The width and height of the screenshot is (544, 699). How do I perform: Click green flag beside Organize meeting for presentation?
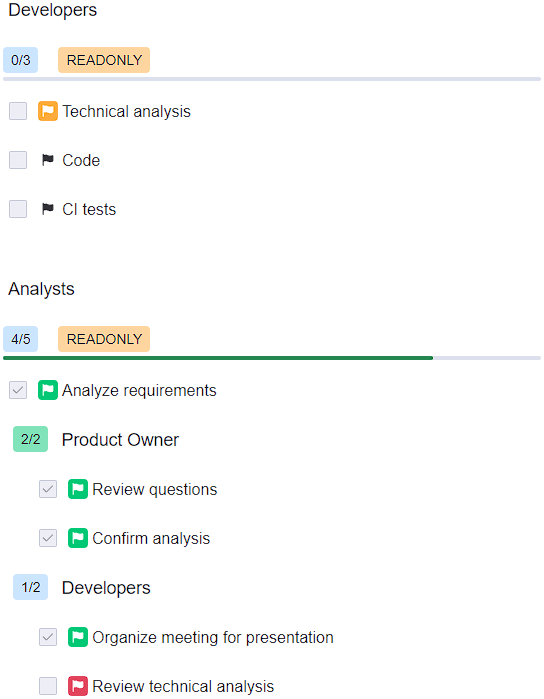click(x=78, y=637)
